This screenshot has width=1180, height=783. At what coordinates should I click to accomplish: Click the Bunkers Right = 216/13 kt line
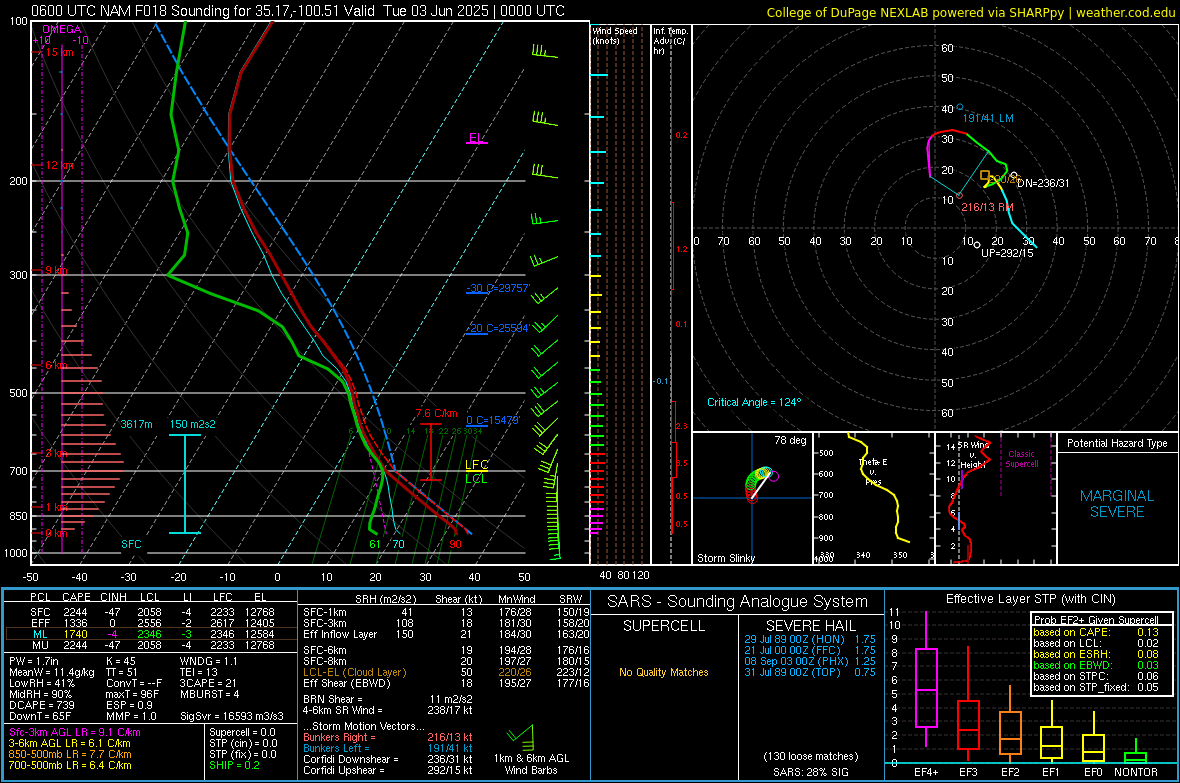click(387, 737)
